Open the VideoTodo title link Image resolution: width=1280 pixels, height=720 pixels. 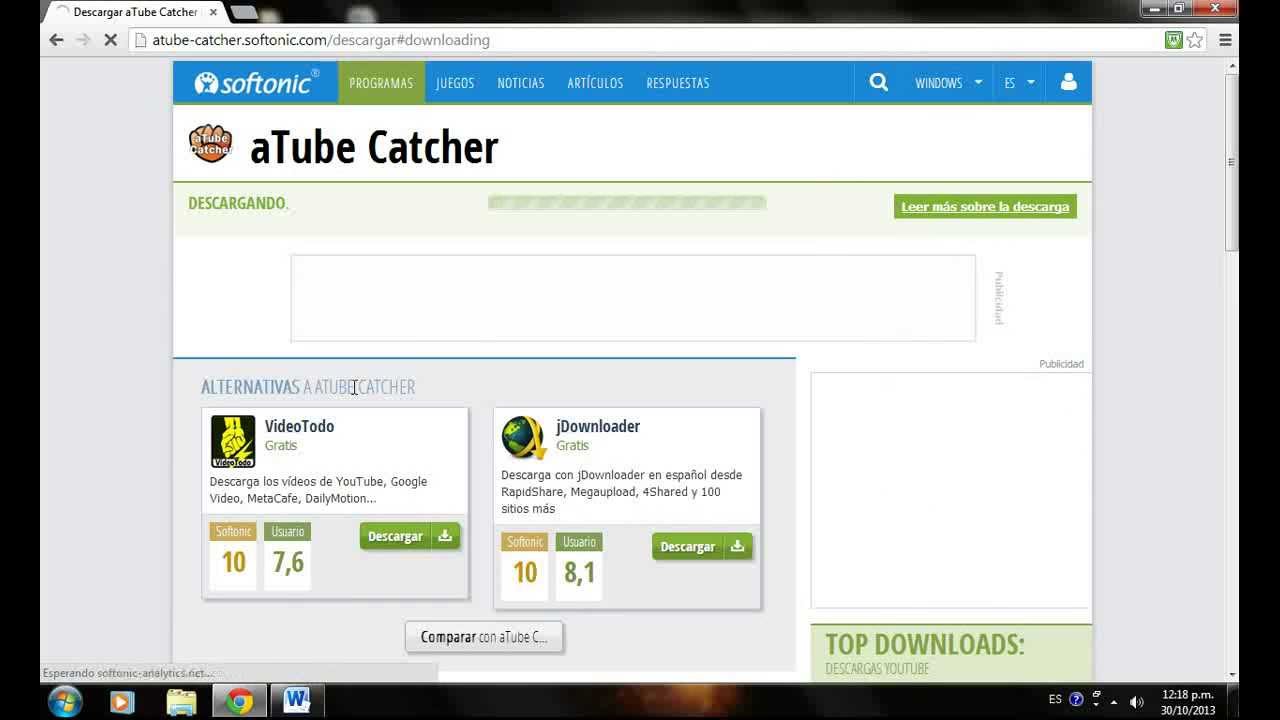(x=299, y=426)
